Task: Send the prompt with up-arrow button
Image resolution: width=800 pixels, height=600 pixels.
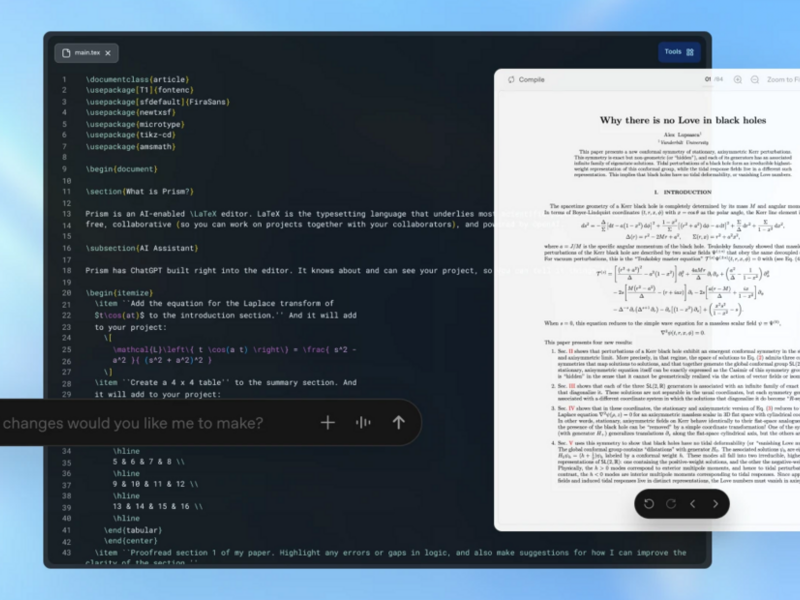Action: tap(398, 422)
